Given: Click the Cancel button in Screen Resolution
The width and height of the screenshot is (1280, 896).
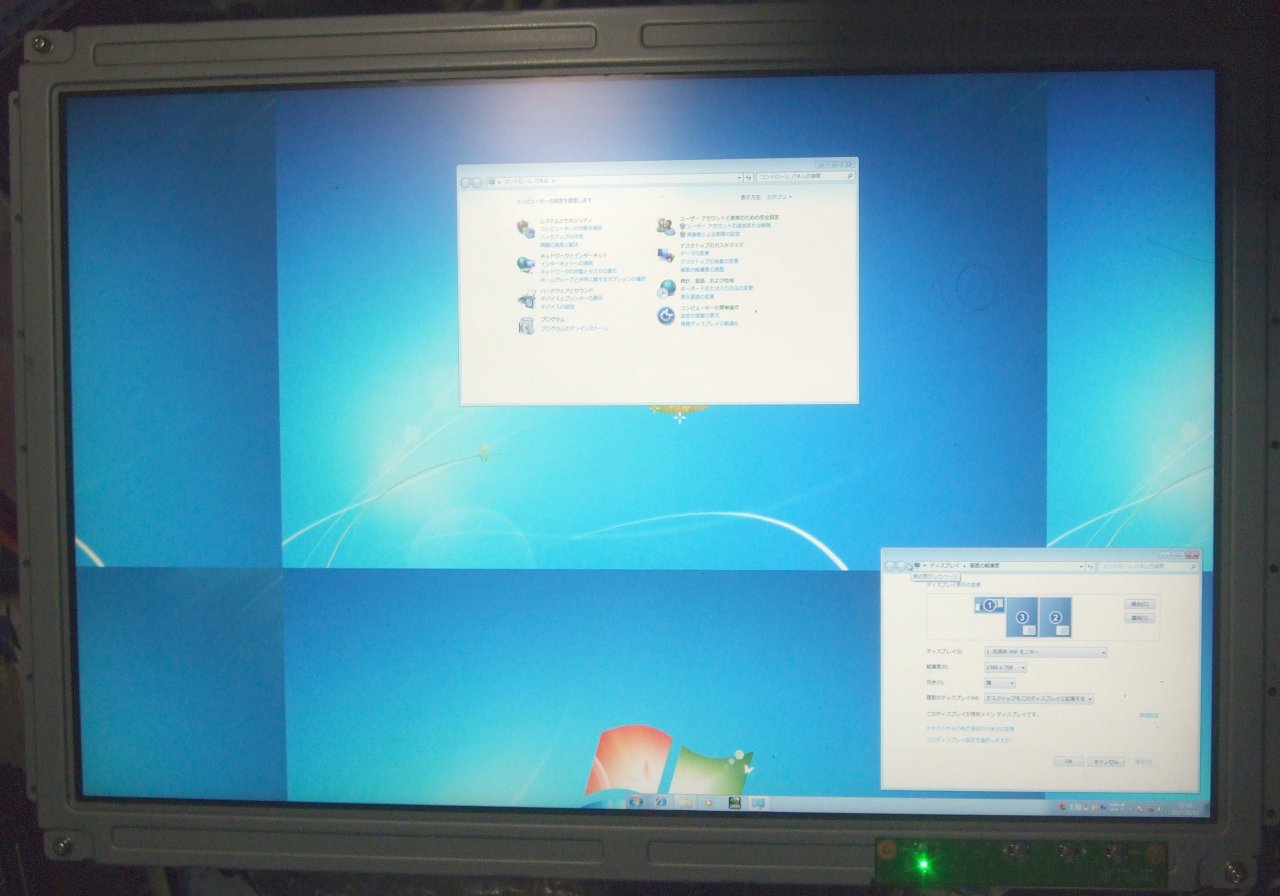Looking at the screenshot, I should click(x=1106, y=761).
